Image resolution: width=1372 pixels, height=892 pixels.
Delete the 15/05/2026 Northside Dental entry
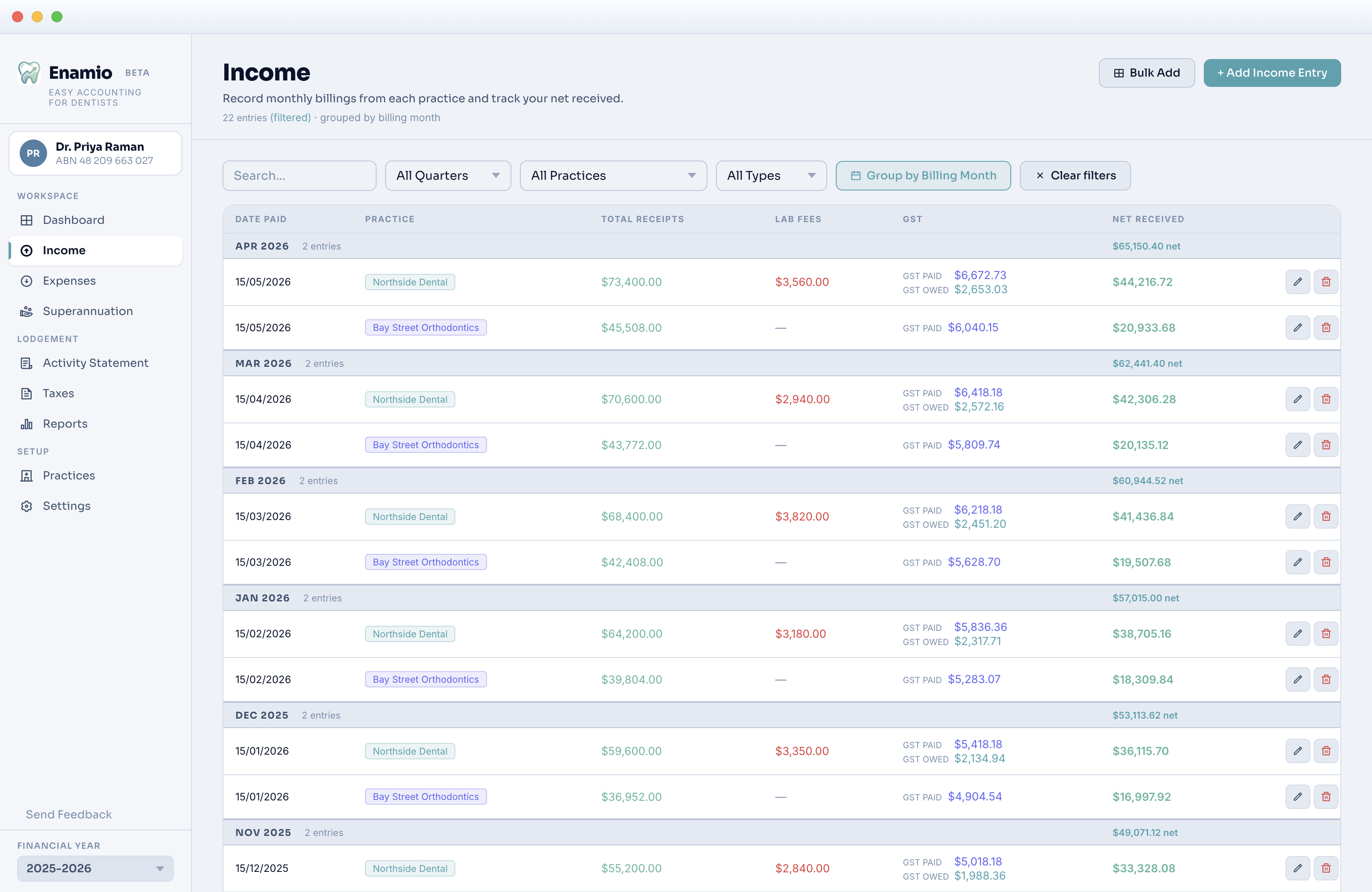tap(1326, 282)
